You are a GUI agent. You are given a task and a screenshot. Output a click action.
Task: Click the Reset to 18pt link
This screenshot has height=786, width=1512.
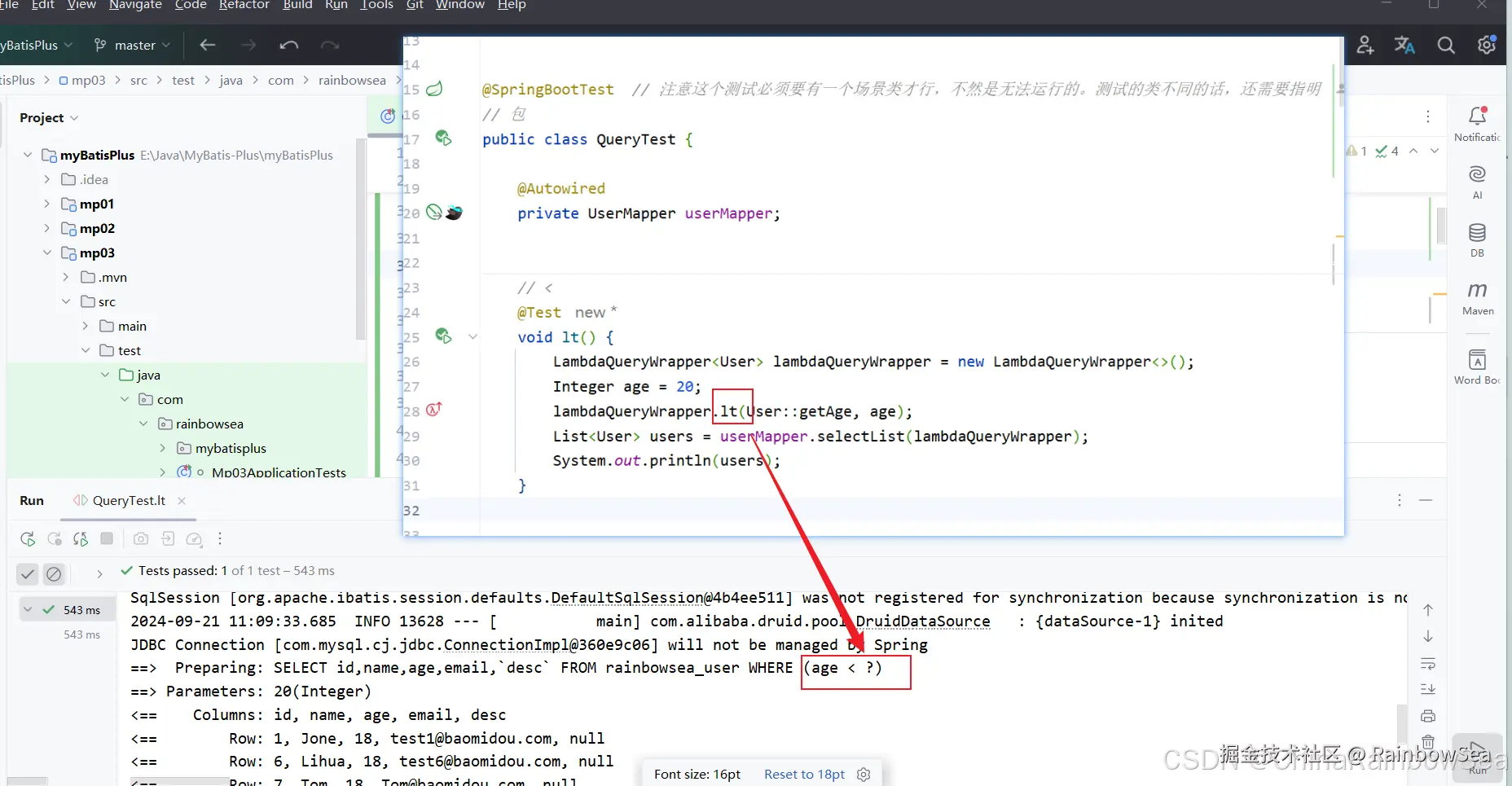click(x=804, y=774)
